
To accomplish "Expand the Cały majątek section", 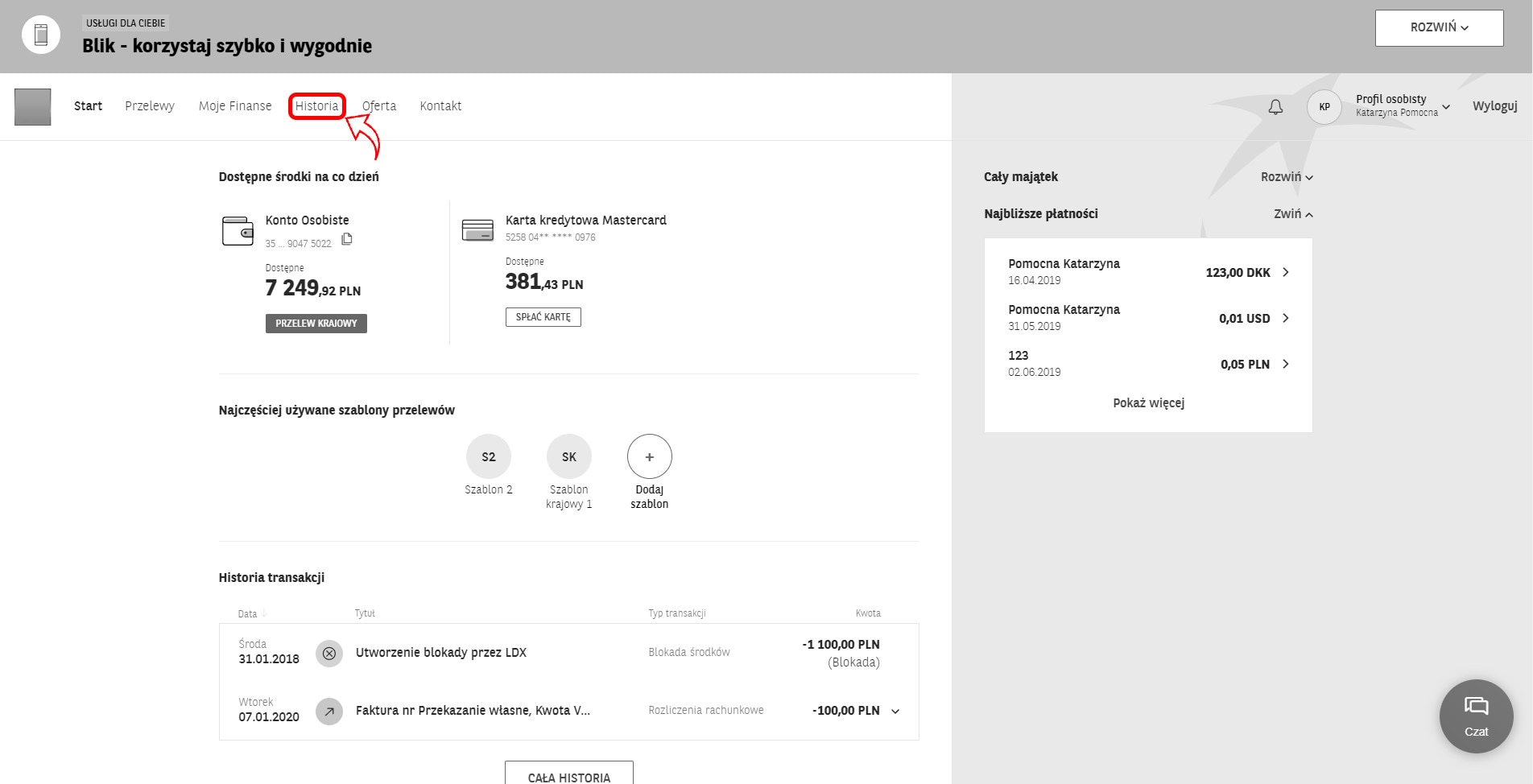I will click(x=1286, y=177).
